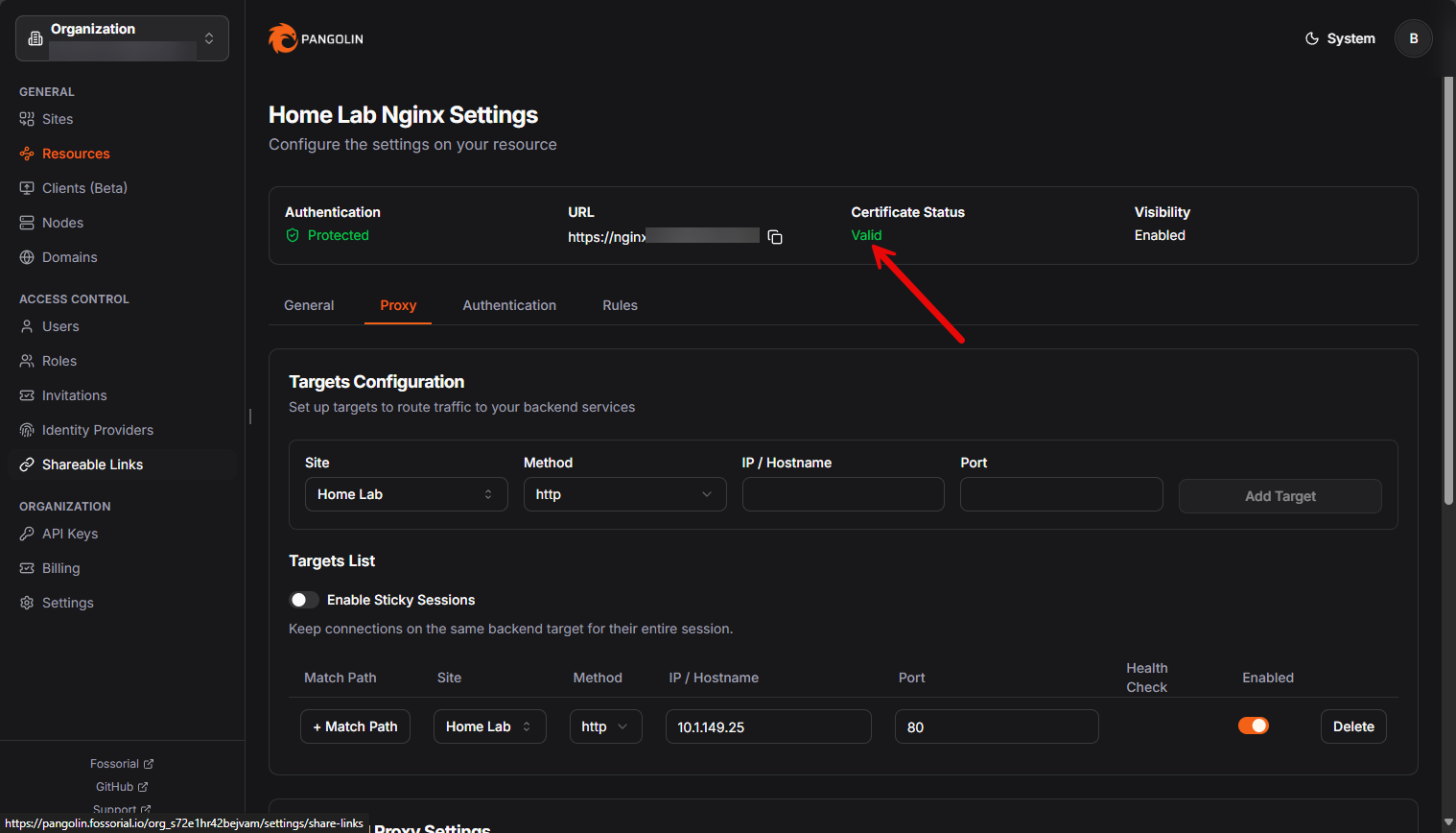Click the Protected authentication status
Screen dimensions: 1456x833
pos(327,235)
